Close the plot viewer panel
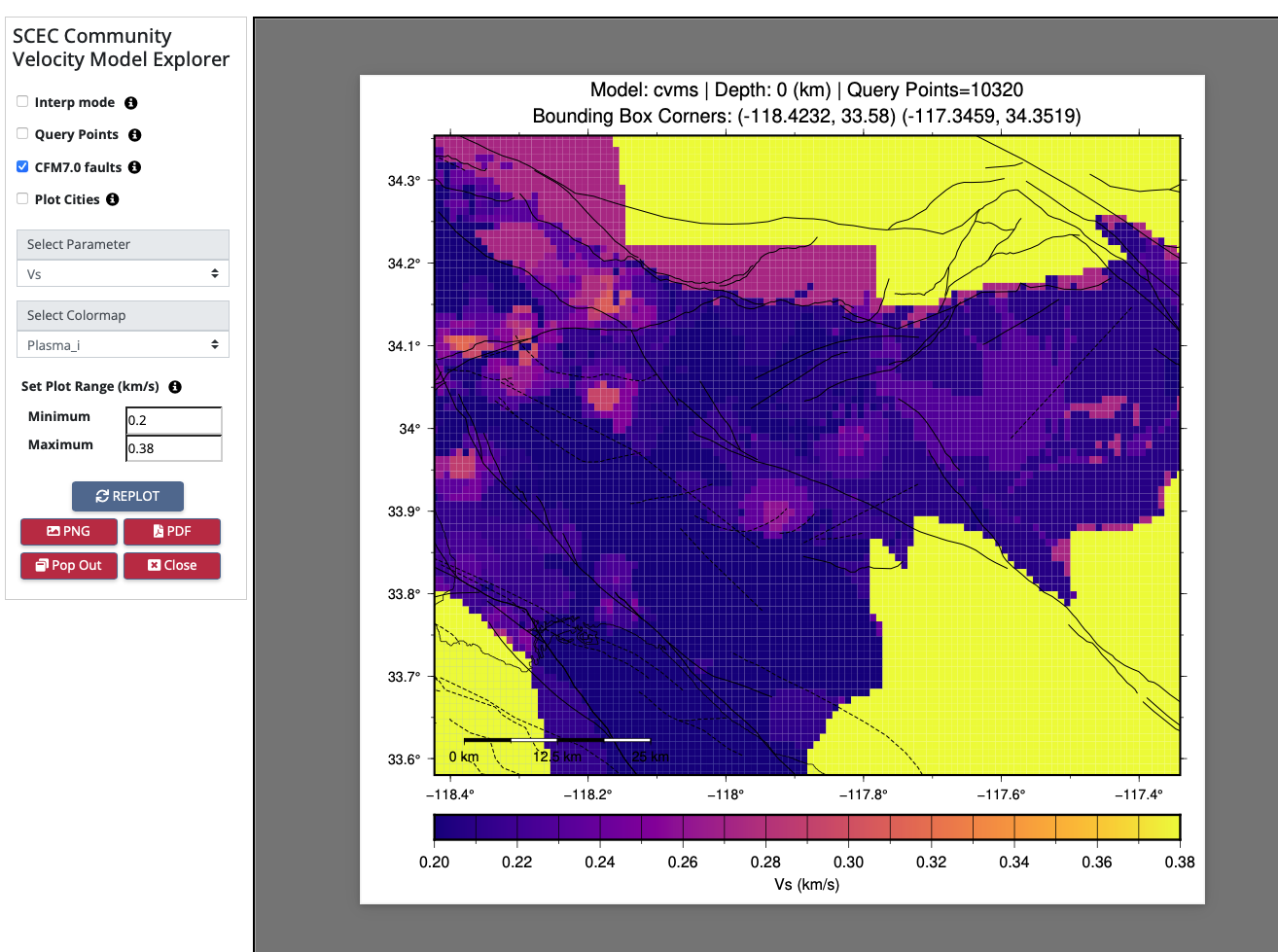The image size is (1278, 952). 171,566
